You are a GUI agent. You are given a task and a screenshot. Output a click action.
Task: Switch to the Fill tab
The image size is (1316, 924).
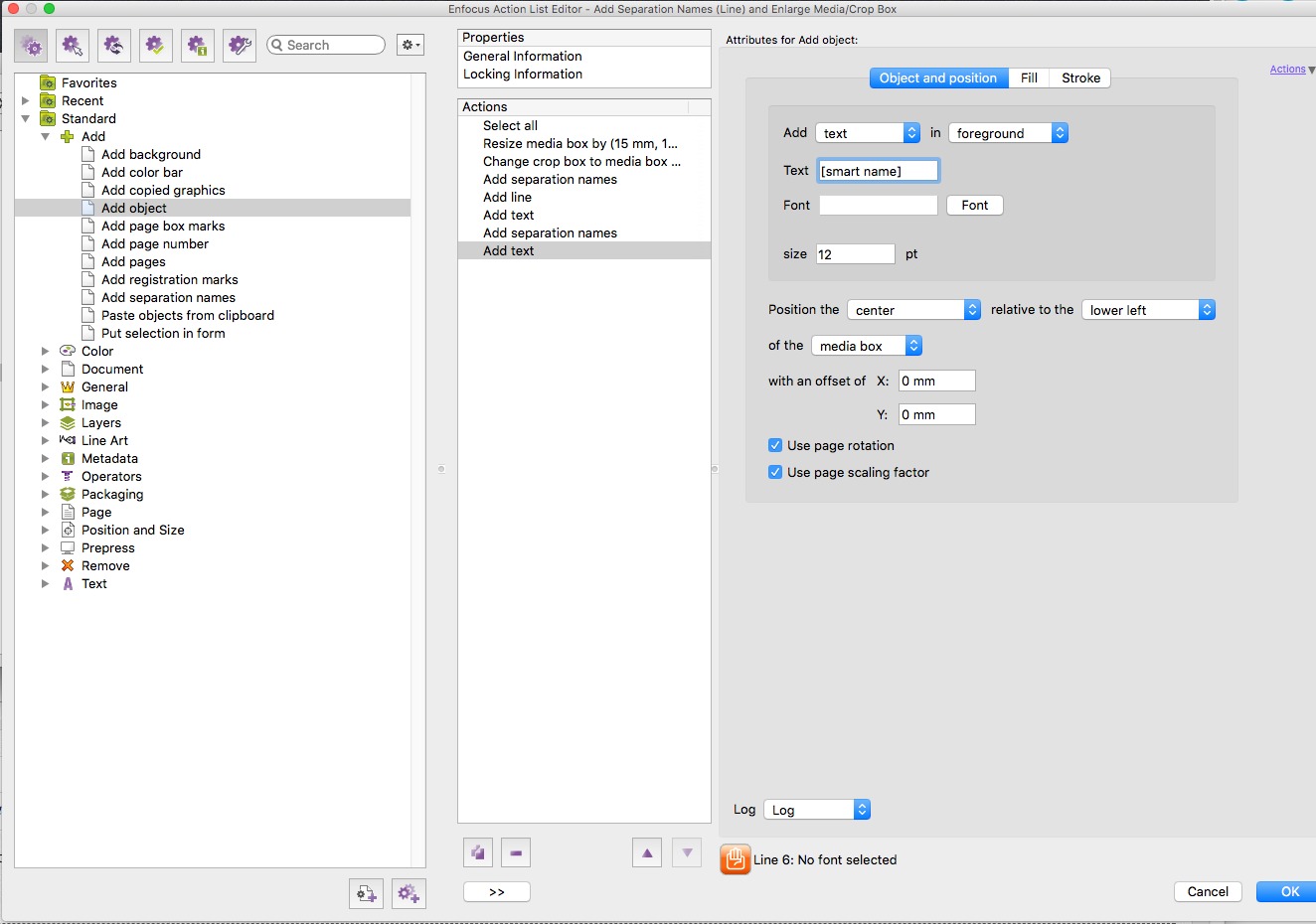click(x=1029, y=77)
